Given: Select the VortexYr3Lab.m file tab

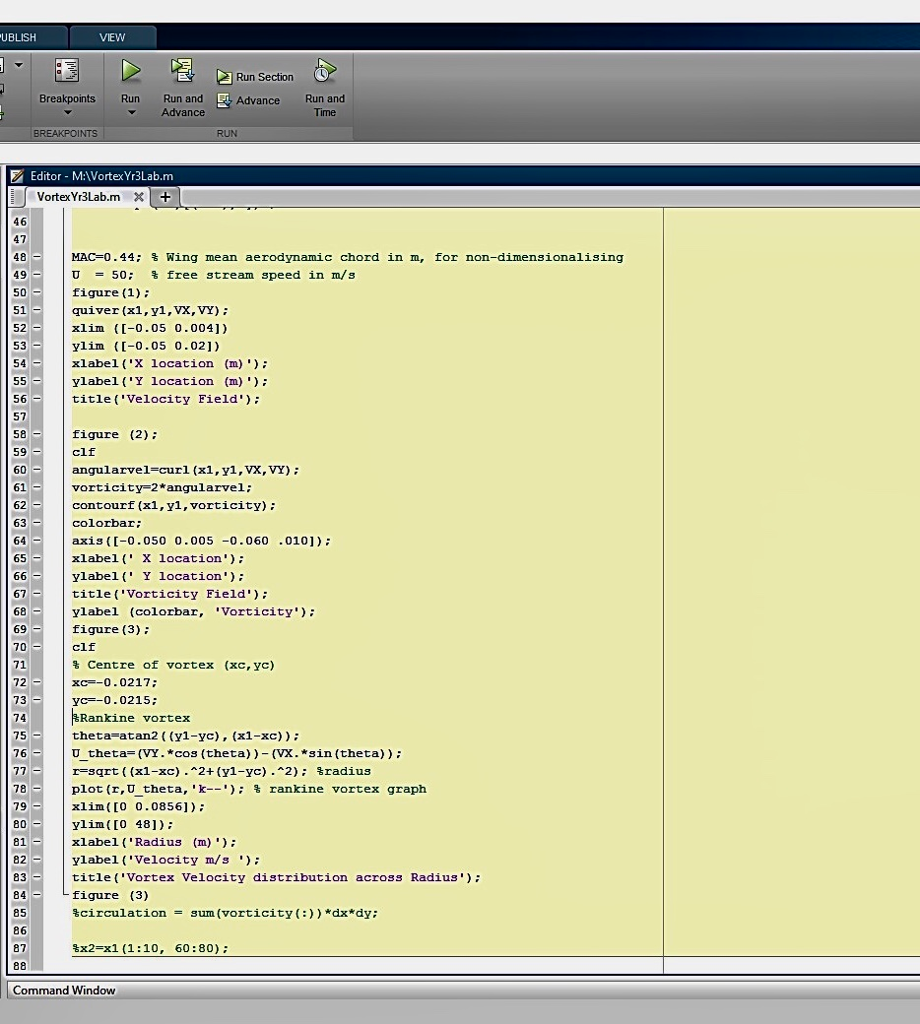Looking at the screenshot, I should [78, 197].
